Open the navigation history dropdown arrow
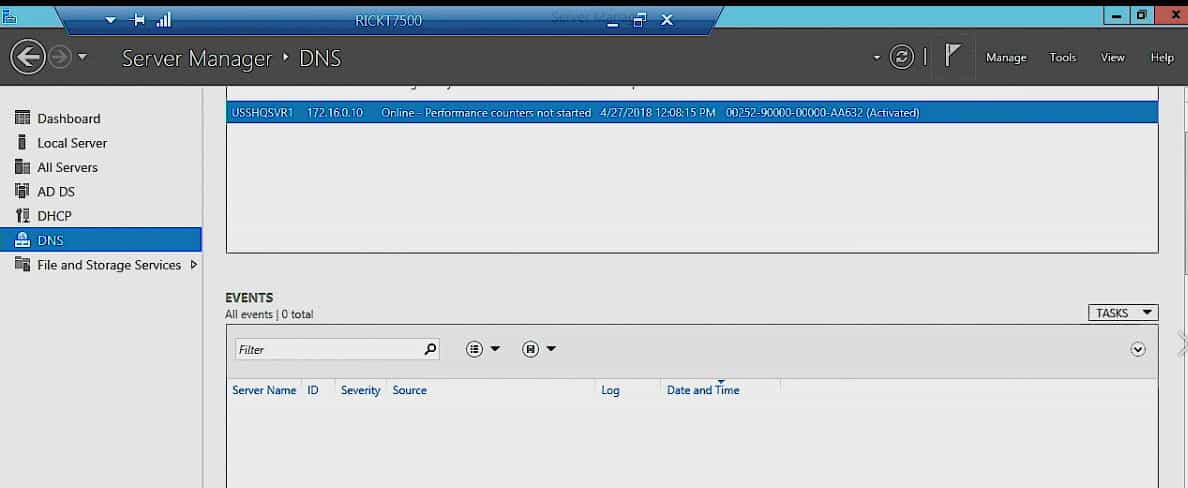This screenshot has width=1188, height=488. click(x=83, y=58)
